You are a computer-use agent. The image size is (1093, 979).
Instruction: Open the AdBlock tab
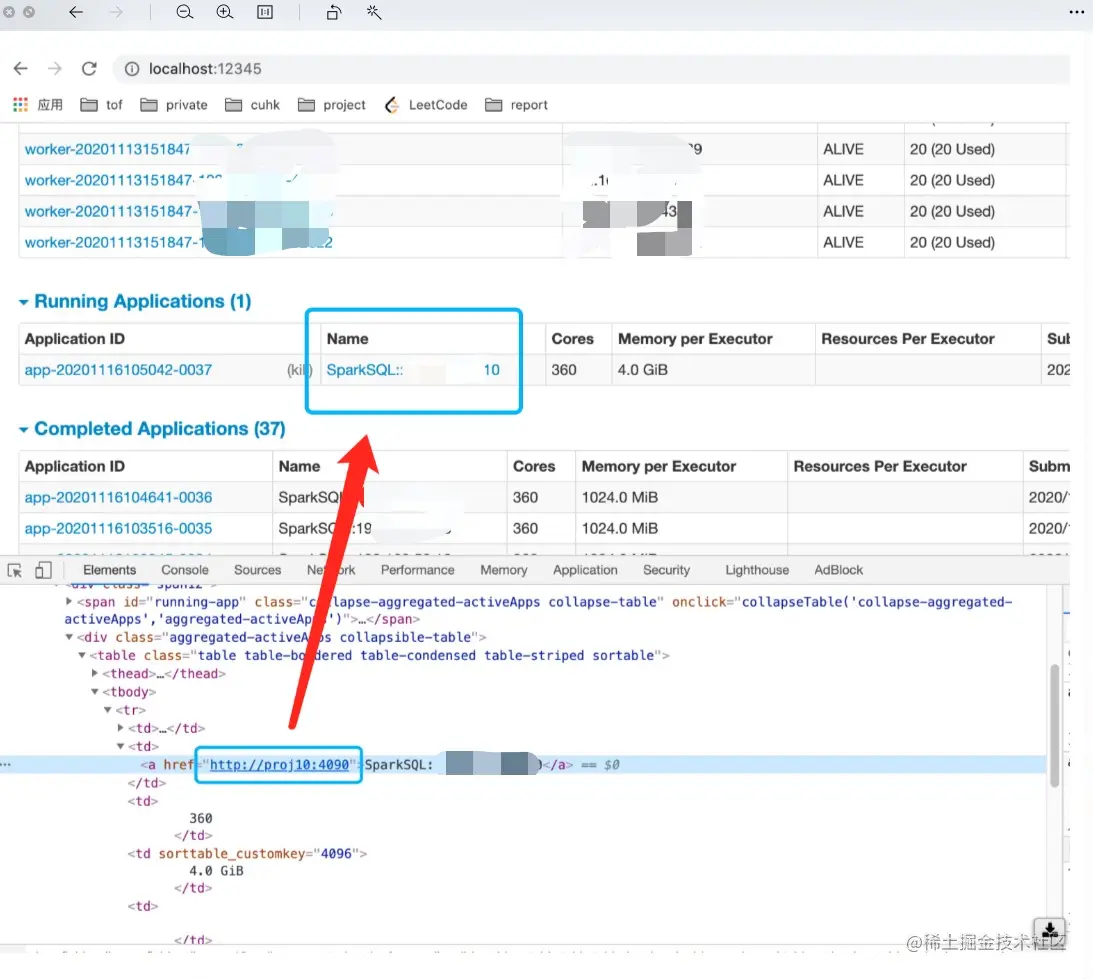(839, 570)
